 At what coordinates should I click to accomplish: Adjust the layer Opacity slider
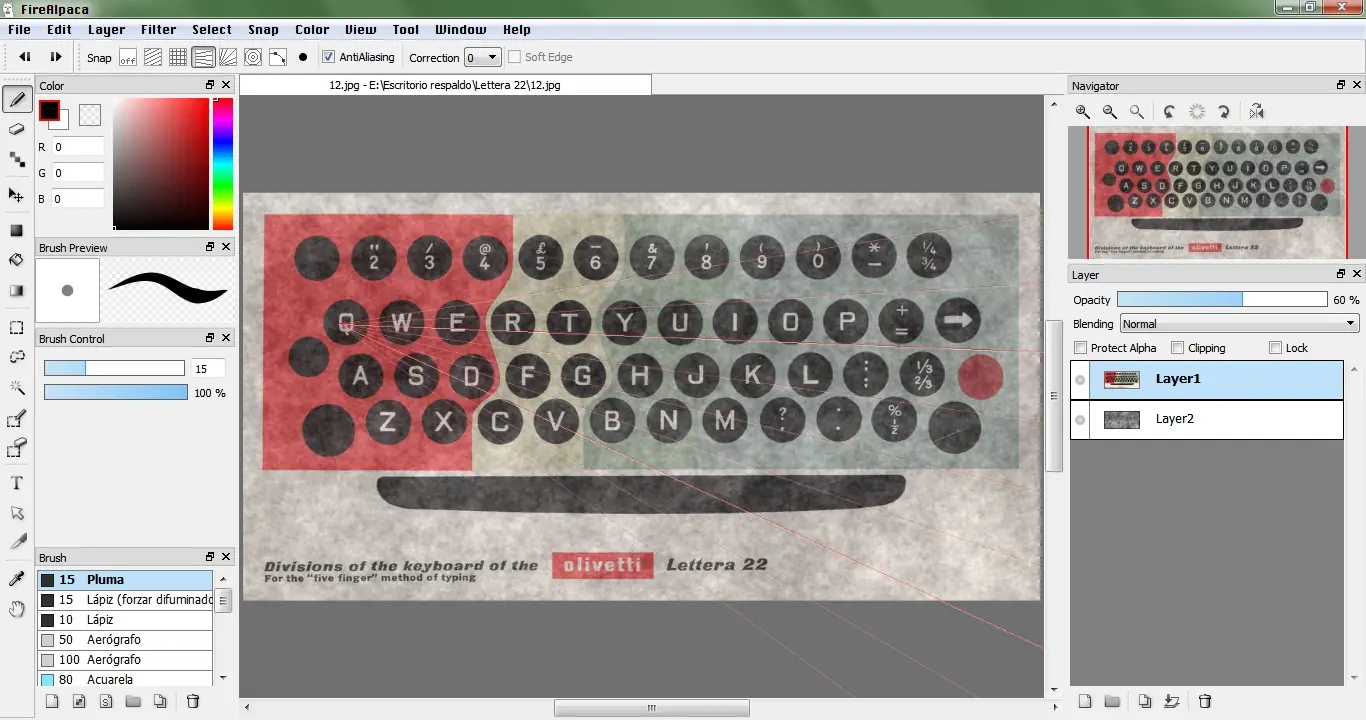coord(1222,300)
